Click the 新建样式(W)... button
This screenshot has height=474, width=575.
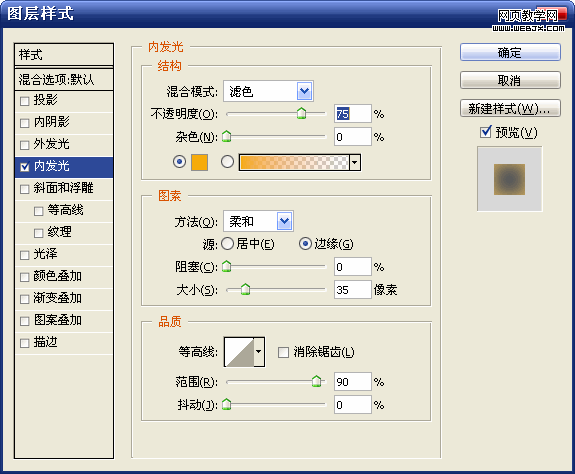pos(510,108)
